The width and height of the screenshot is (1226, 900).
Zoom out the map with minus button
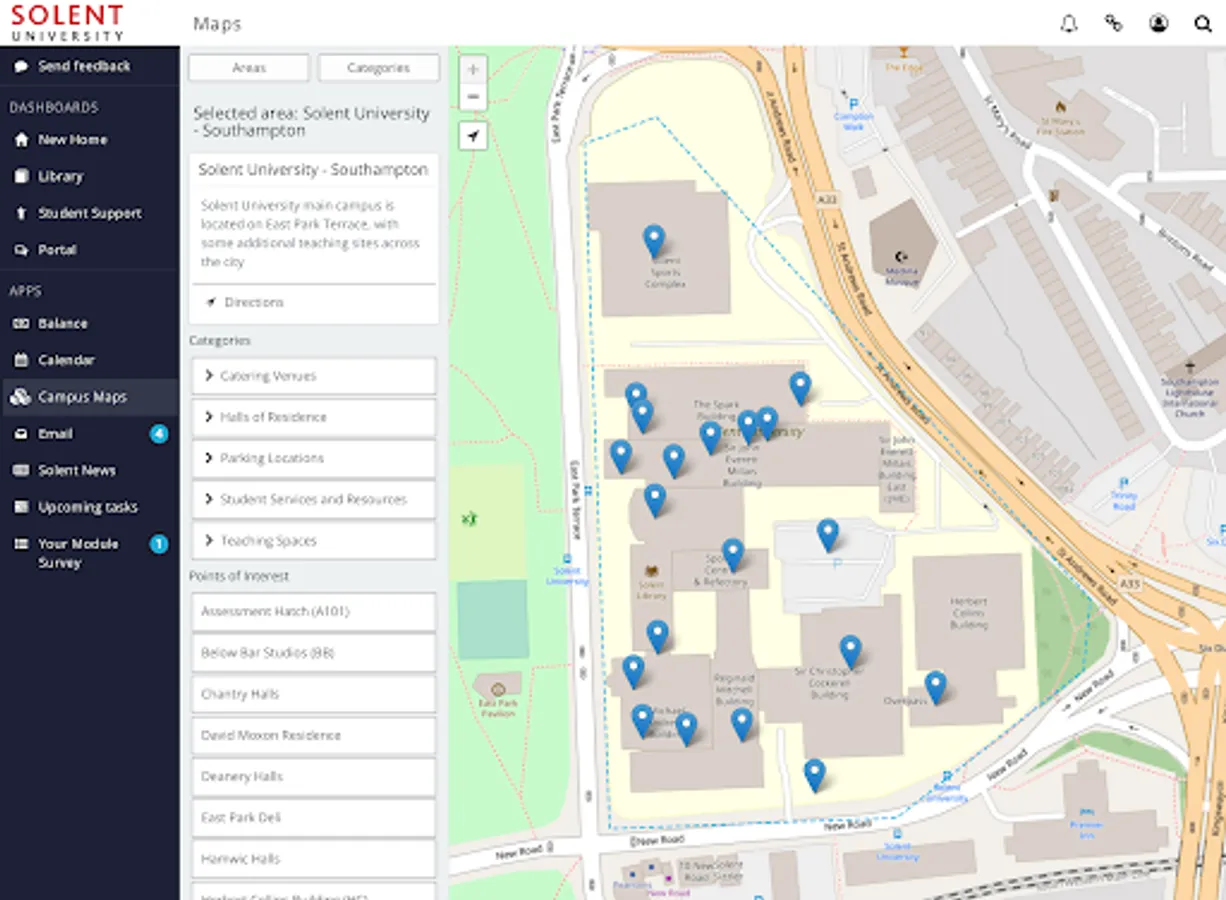click(473, 97)
